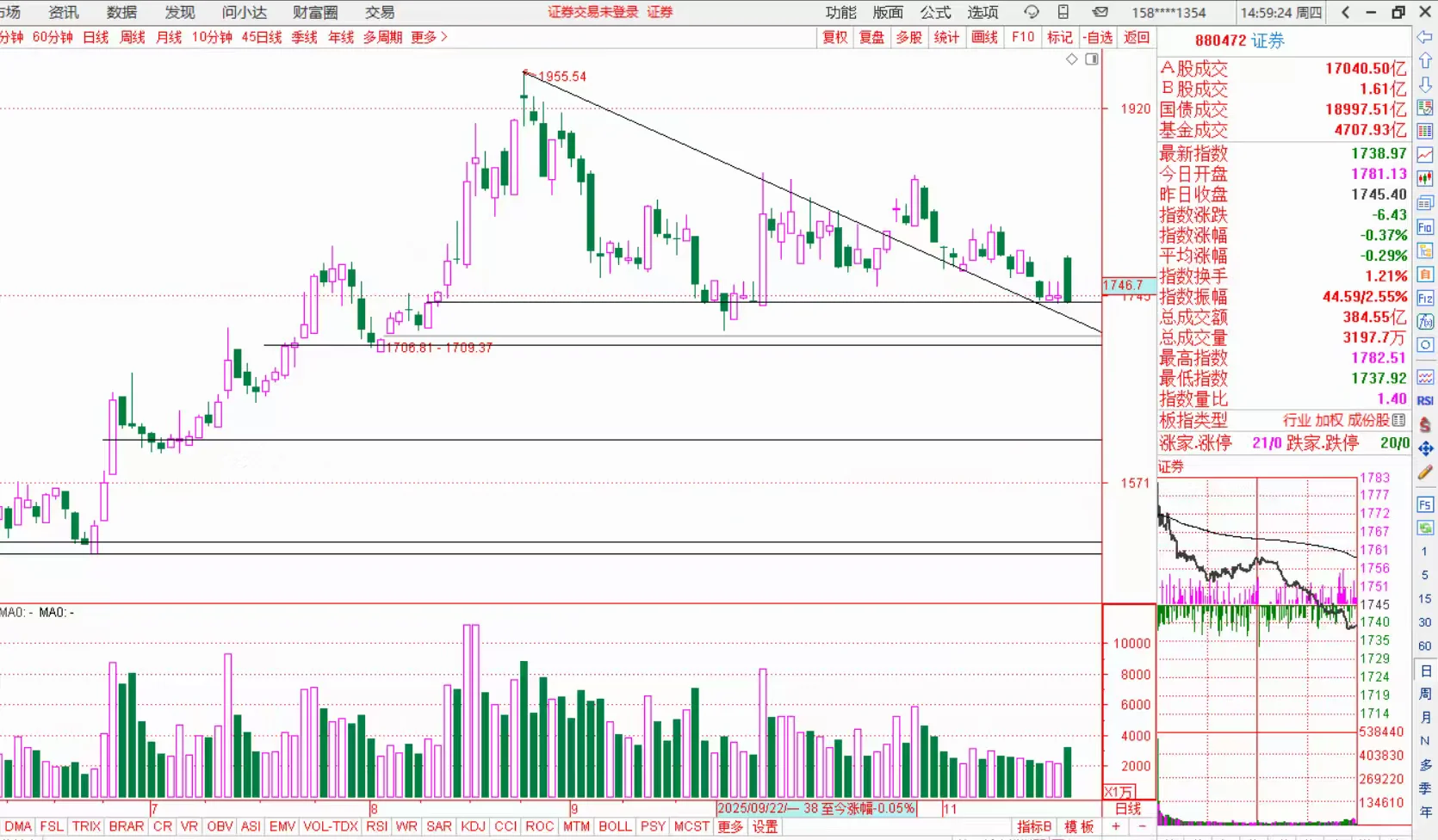Open the 选项 options menu
The height and width of the screenshot is (840, 1438).
pyautogui.click(x=982, y=12)
